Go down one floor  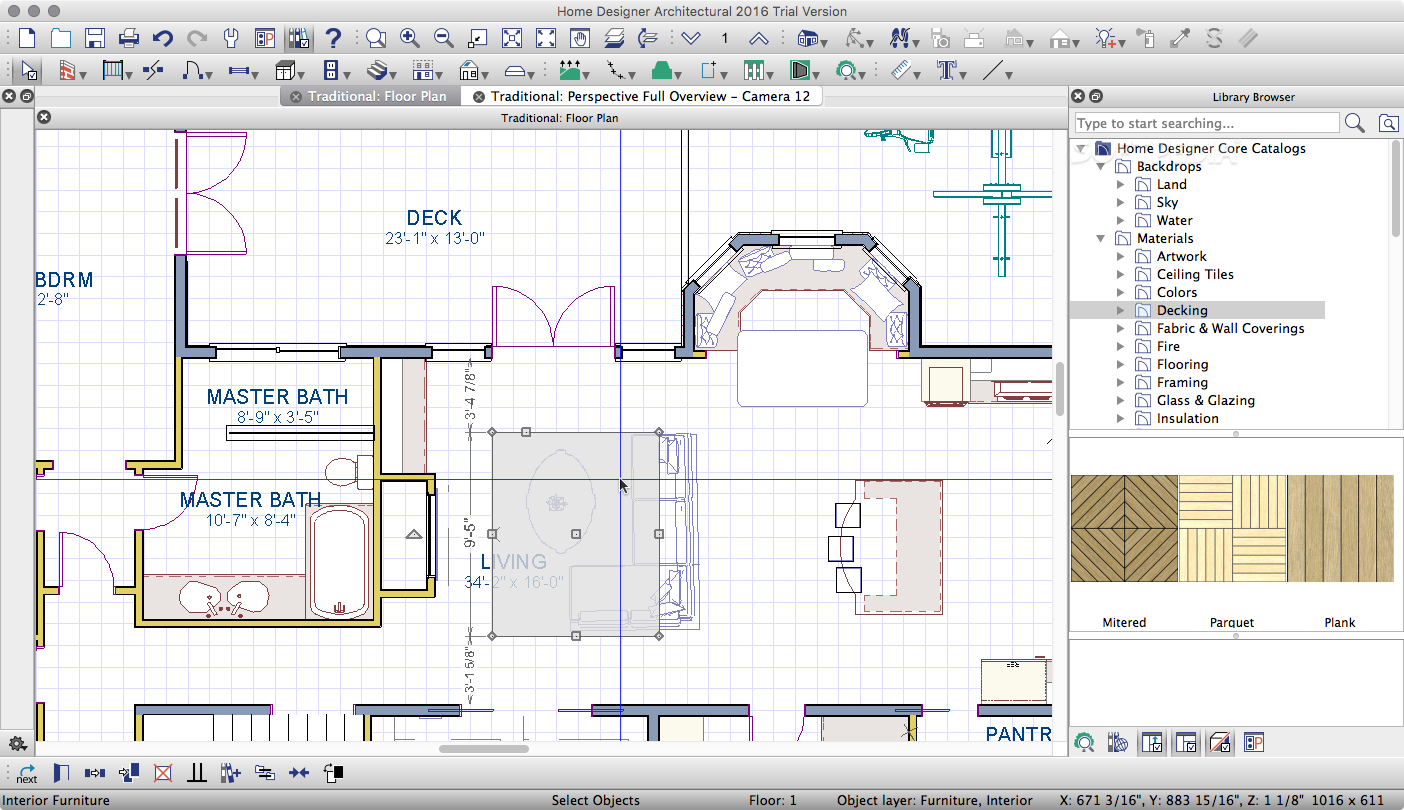(691, 39)
